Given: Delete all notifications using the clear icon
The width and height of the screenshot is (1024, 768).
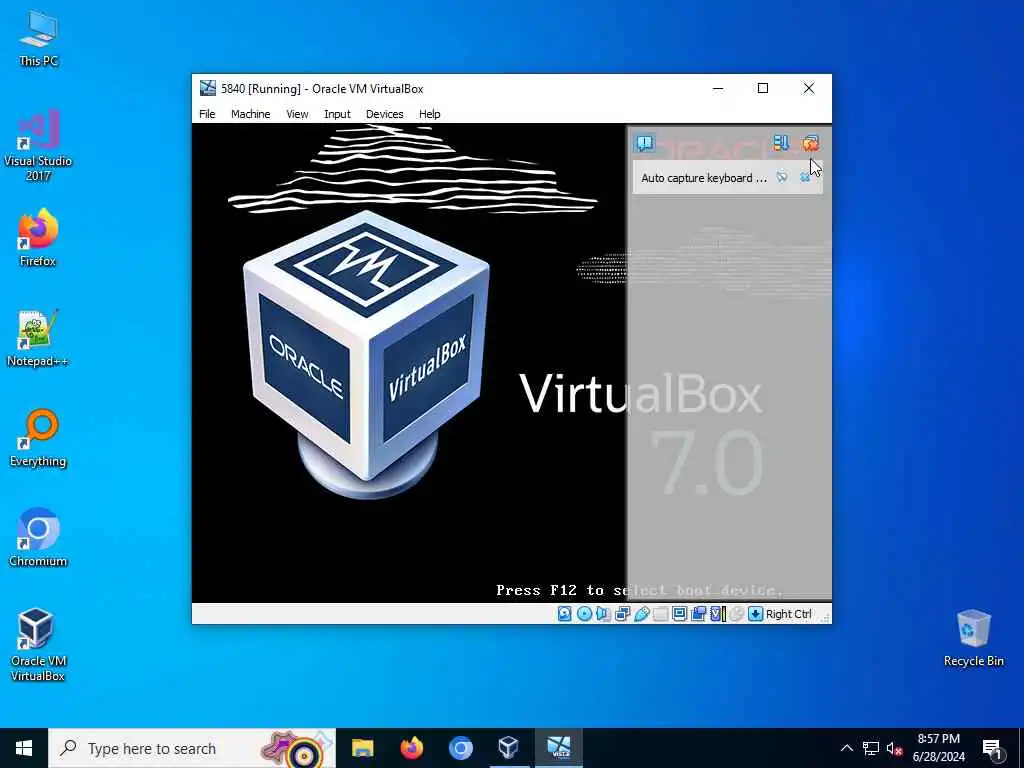Looking at the screenshot, I should point(810,143).
